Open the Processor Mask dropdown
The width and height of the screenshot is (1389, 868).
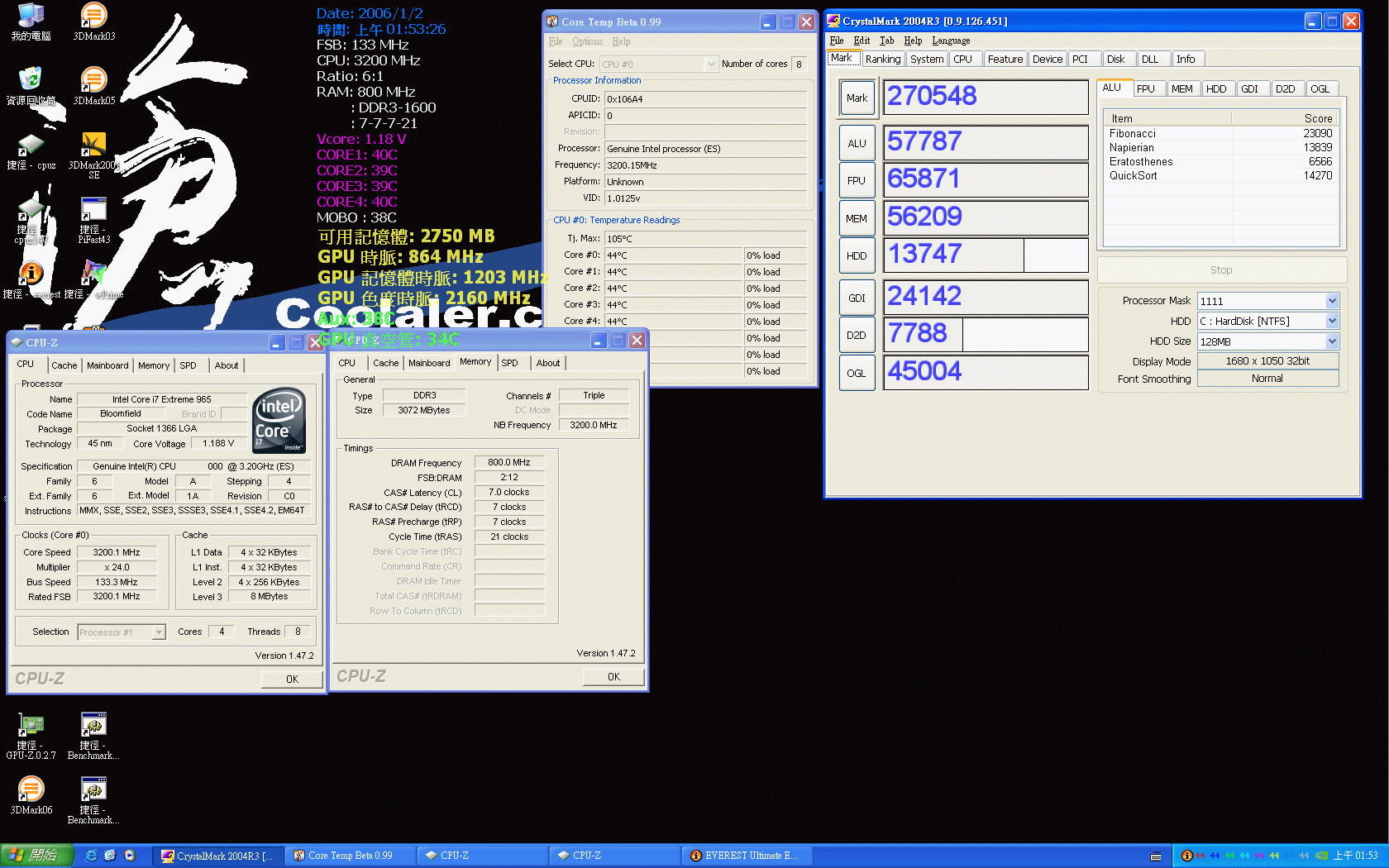click(x=1332, y=301)
